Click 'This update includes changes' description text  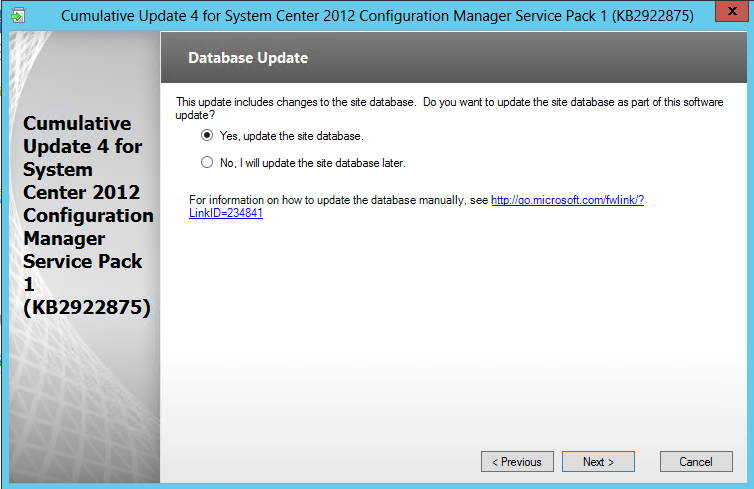pyautogui.click(x=300, y=102)
